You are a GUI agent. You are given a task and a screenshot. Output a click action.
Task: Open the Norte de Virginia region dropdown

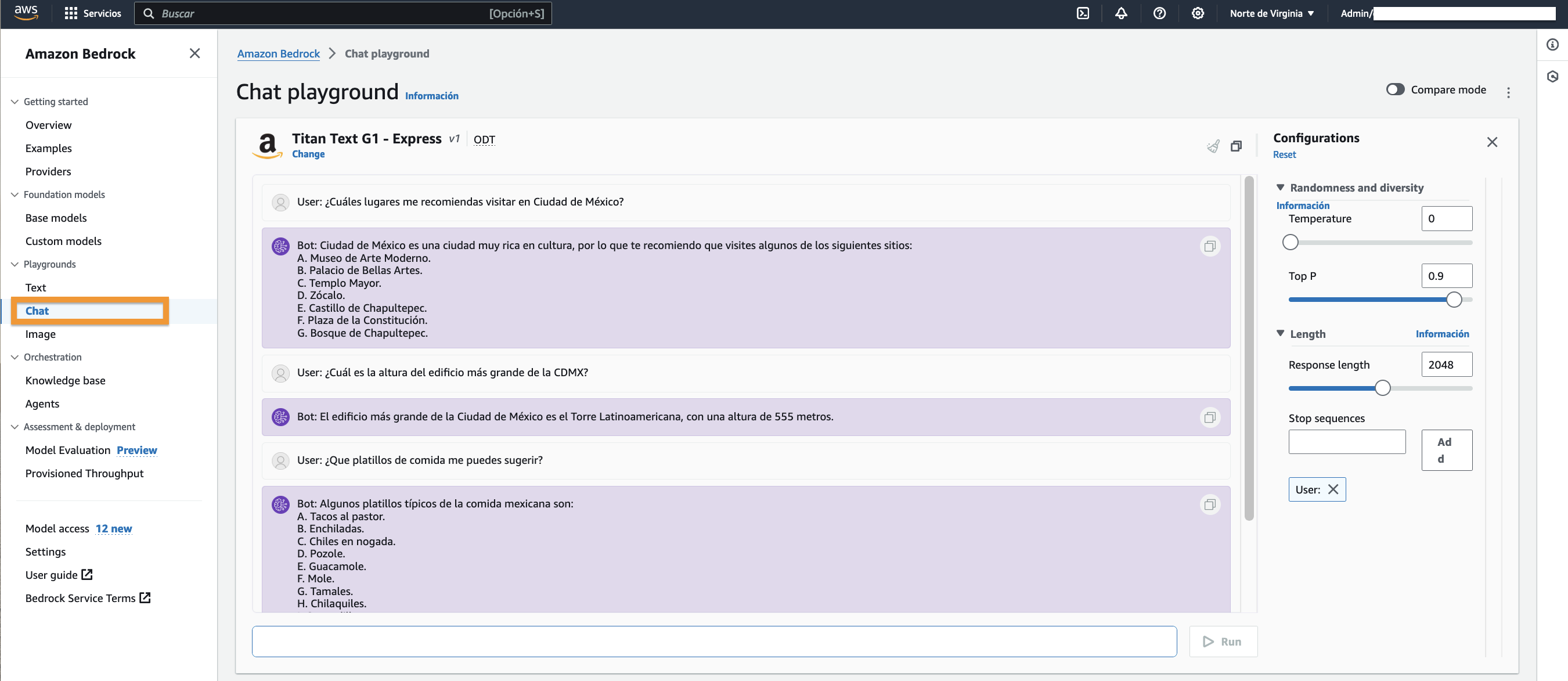pos(1271,13)
